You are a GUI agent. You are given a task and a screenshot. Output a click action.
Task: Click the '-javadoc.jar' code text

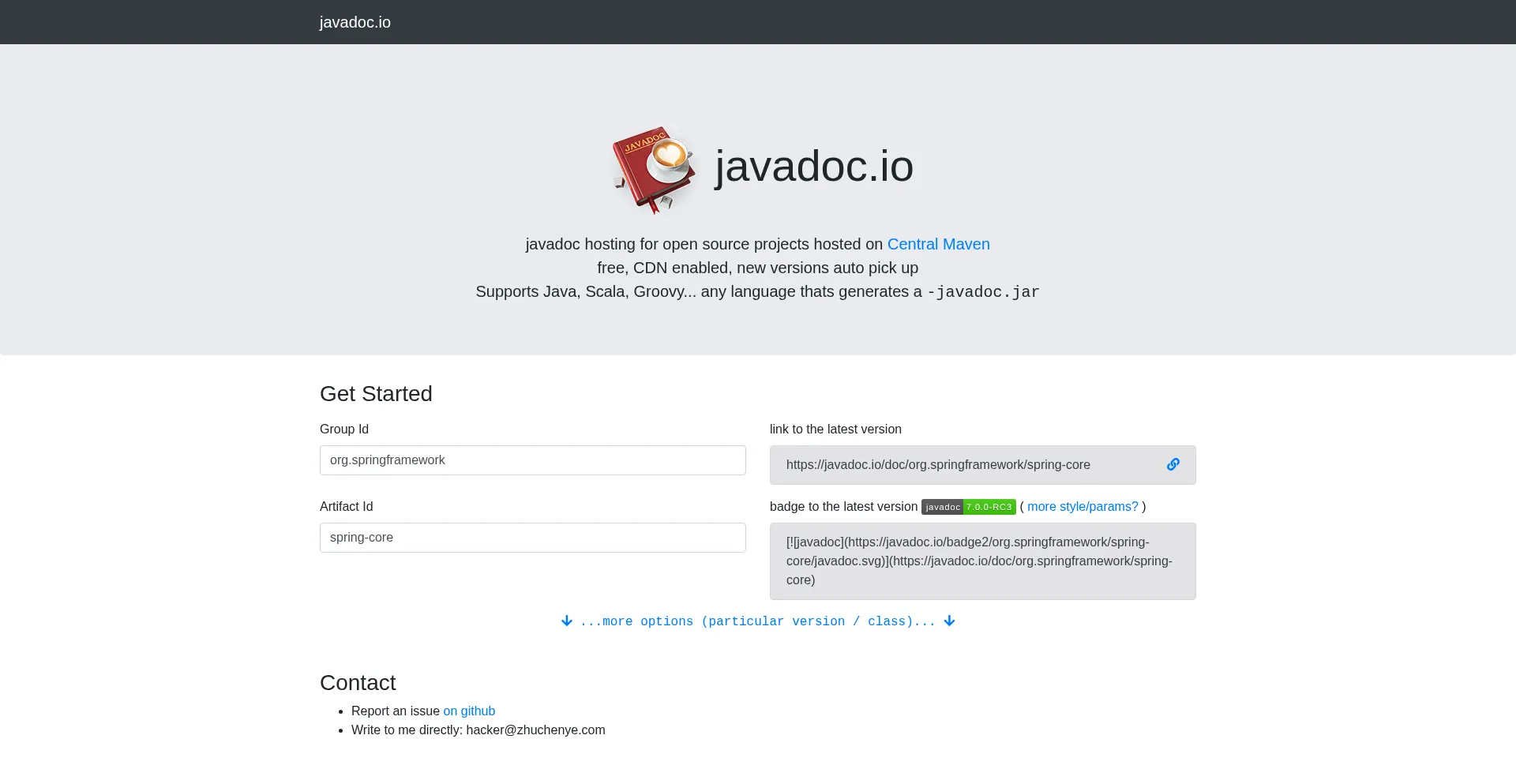click(983, 292)
